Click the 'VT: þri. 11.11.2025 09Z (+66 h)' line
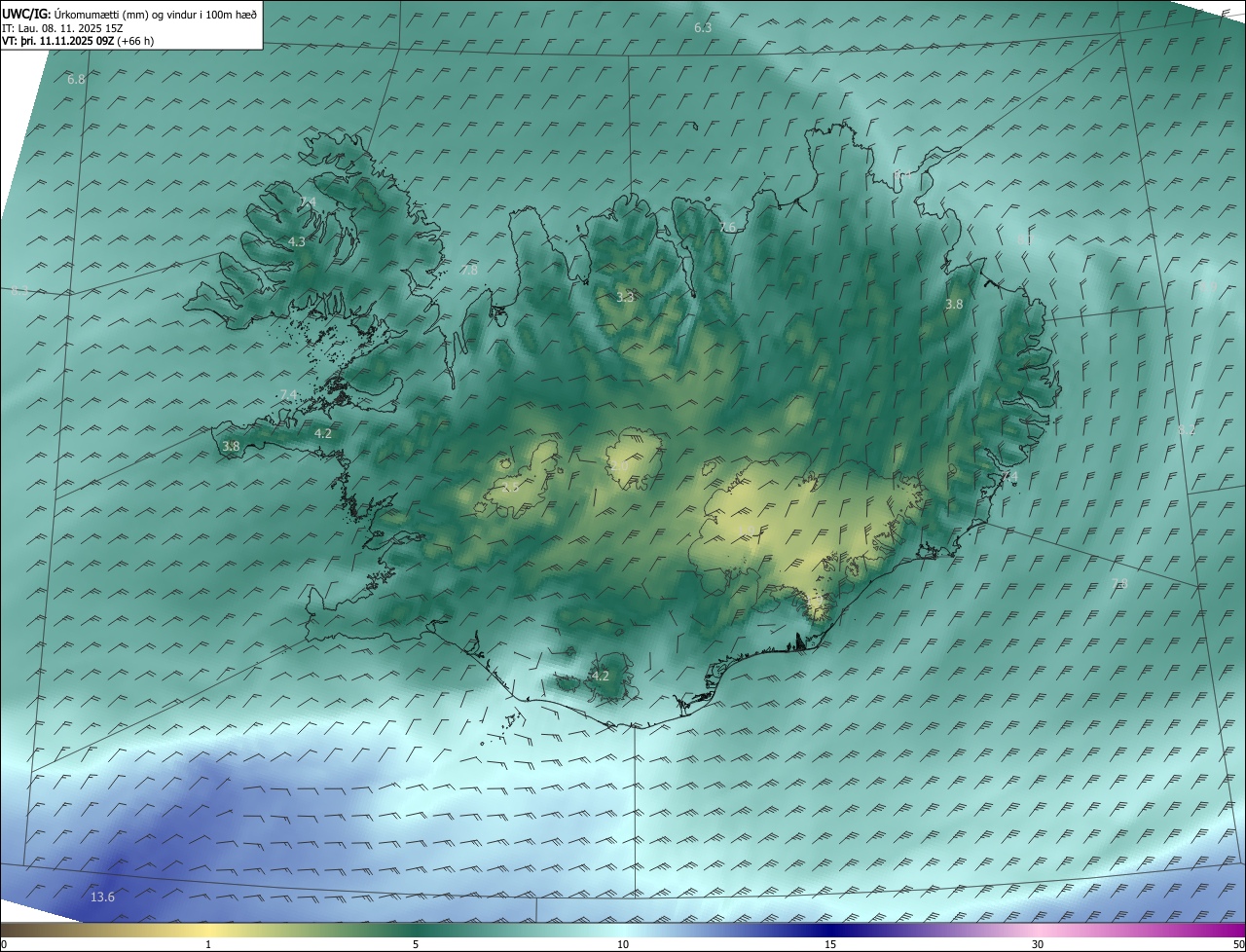The height and width of the screenshot is (952, 1246). point(78,41)
